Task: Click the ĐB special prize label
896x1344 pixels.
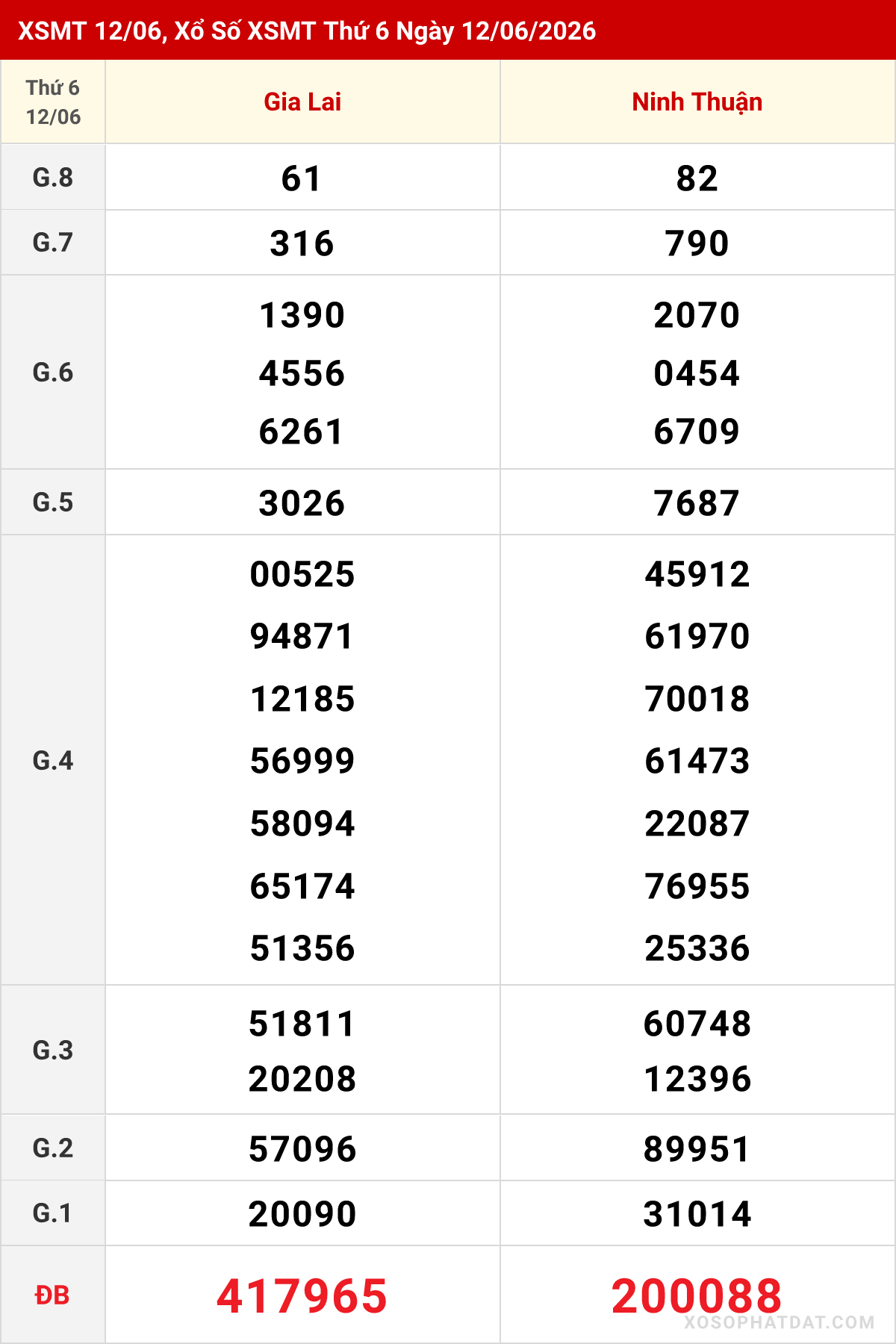Action: click(x=52, y=1295)
